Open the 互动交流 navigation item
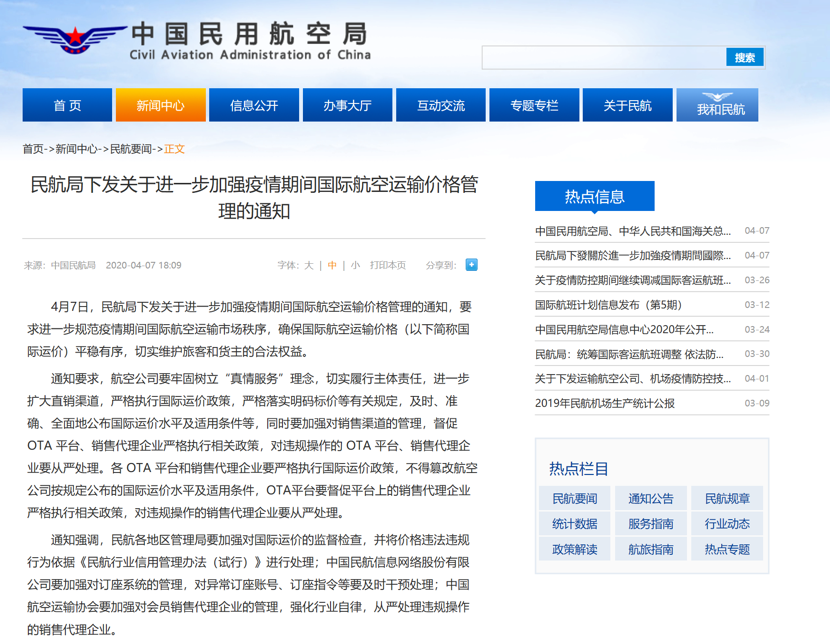The width and height of the screenshot is (830, 644). (x=441, y=105)
